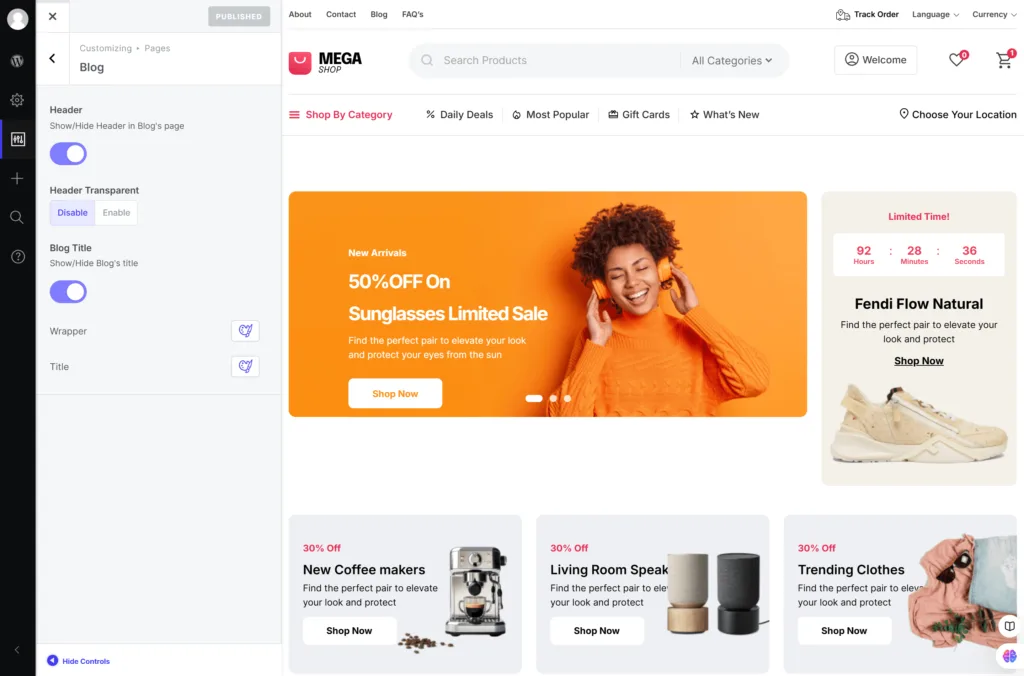
Task: Toggle the Blog Title show/hide switch
Action: 68,292
